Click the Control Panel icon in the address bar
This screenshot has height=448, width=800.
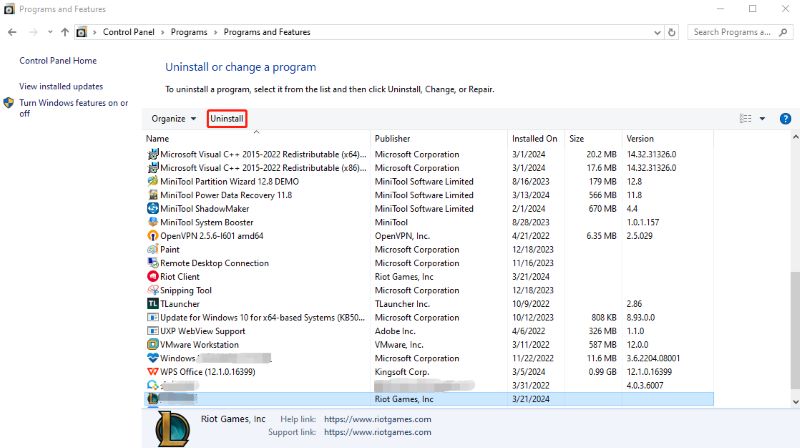82,32
